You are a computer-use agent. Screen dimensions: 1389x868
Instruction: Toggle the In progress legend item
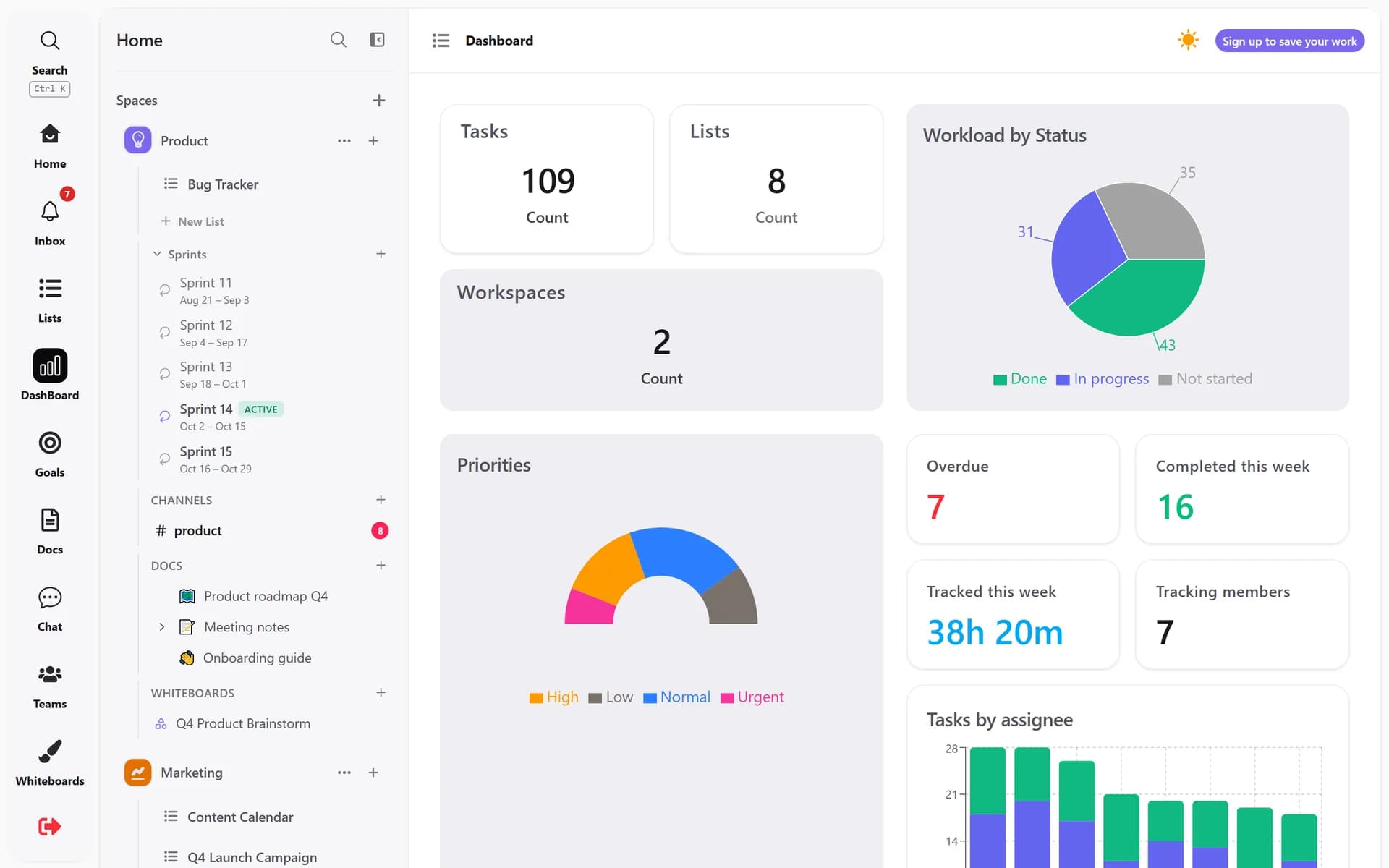pyautogui.click(x=1102, y=379)
